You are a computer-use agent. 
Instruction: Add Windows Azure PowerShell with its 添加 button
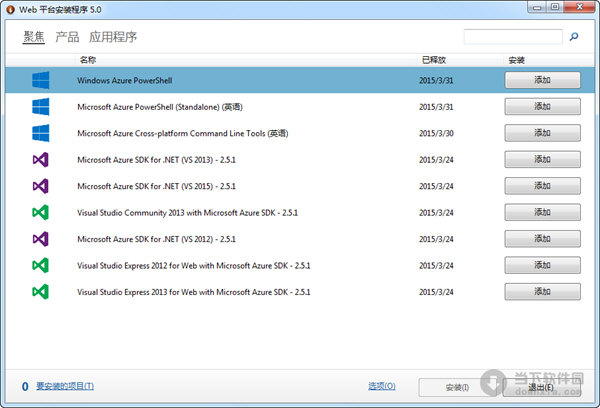point(542,80)
